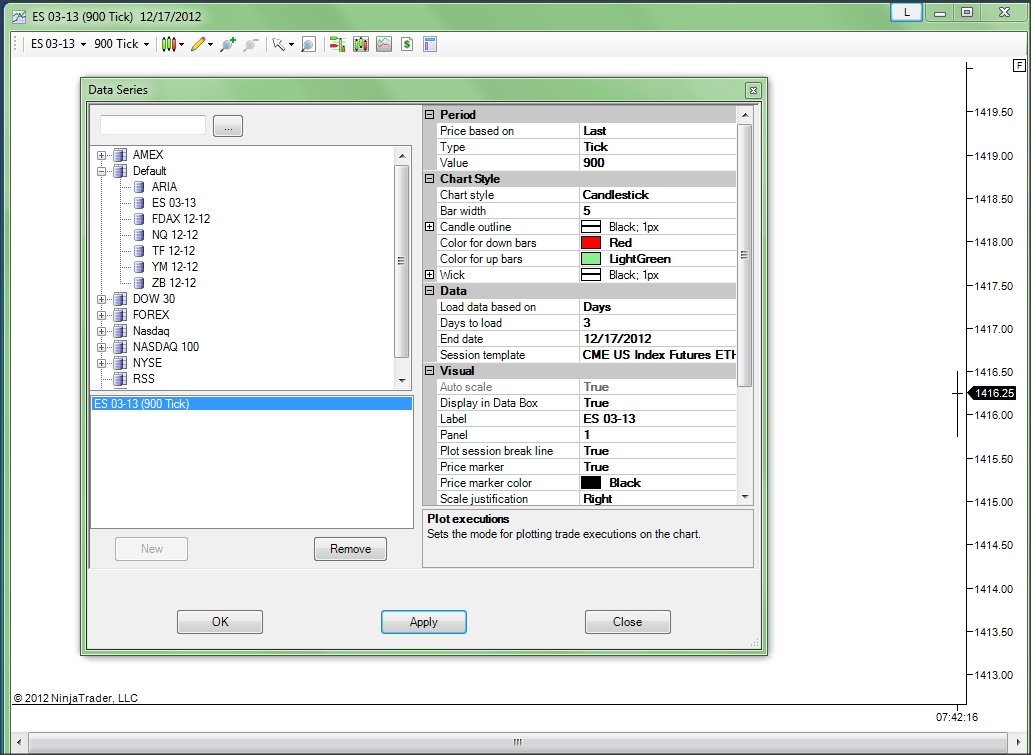Click the black Price marker color swatch
Screen dimensions: 1031x755
[590, 483]
